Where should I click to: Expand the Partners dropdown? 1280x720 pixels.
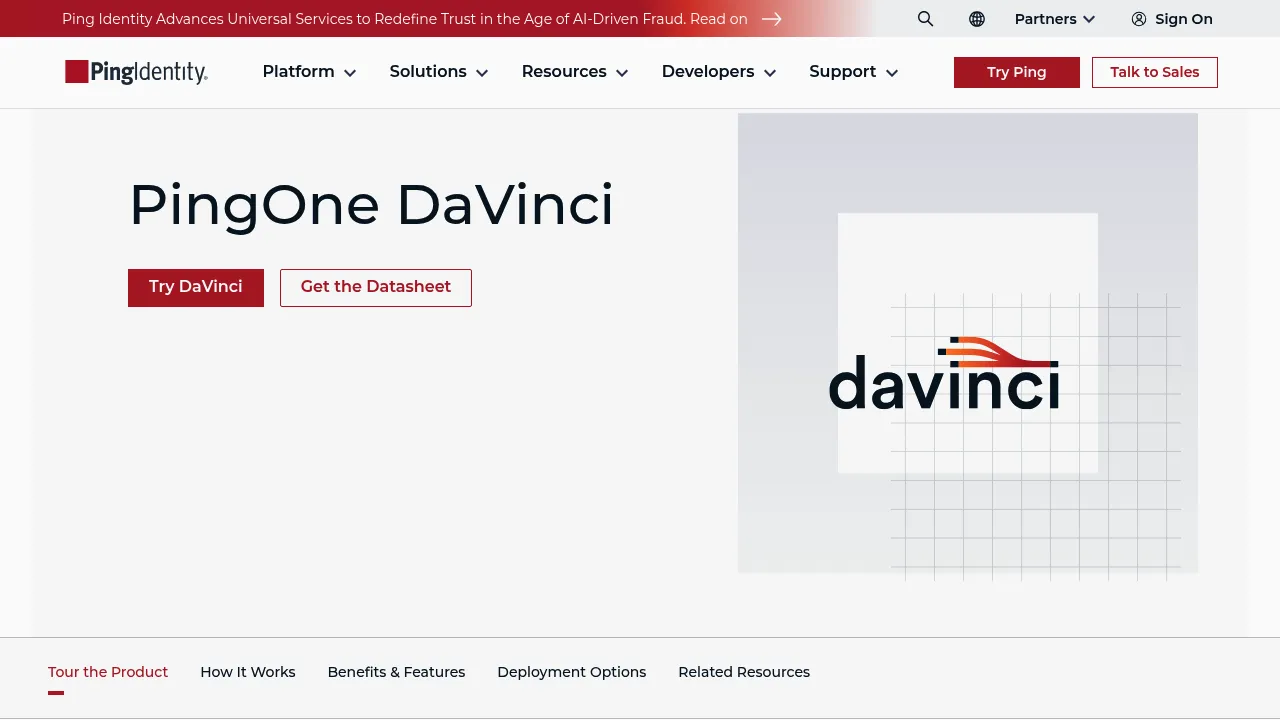point(1054,19)
